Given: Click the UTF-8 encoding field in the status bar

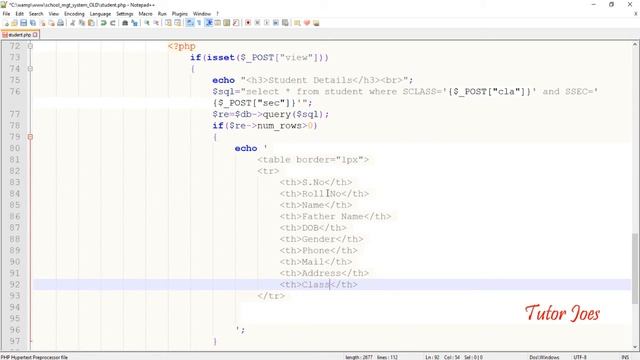Looking at the screenshot, I should (580, 357).
